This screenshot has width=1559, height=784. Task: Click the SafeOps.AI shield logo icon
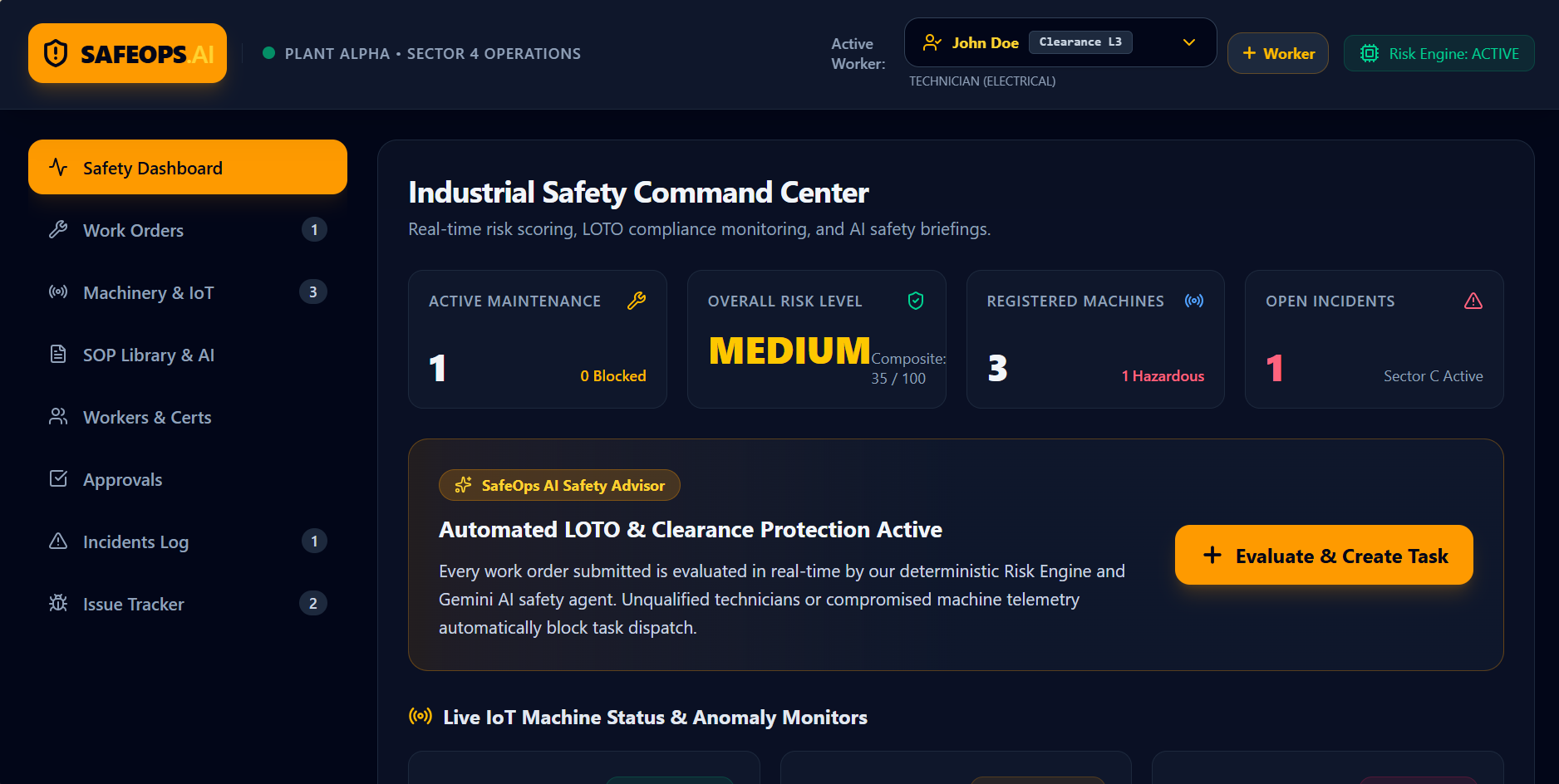[56, 53]
